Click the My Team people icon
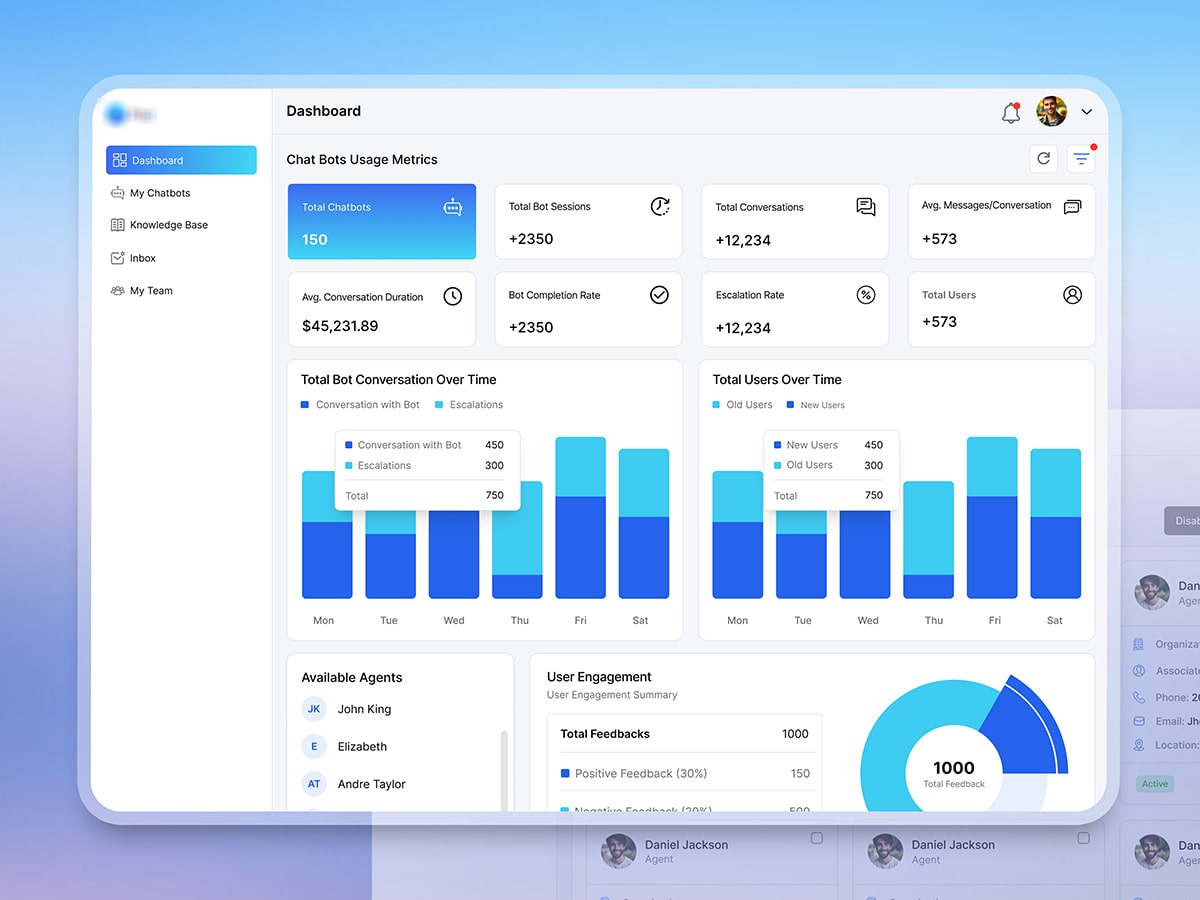Viewport: 1200px width, 900px height. (x=118, y=291)
